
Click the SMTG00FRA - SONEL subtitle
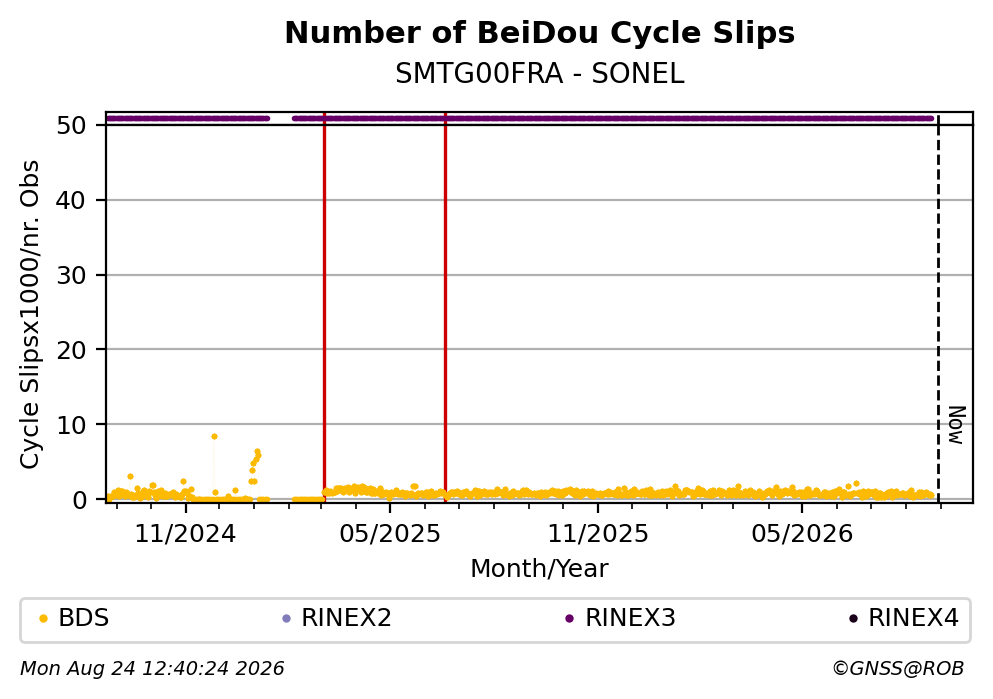540,74
